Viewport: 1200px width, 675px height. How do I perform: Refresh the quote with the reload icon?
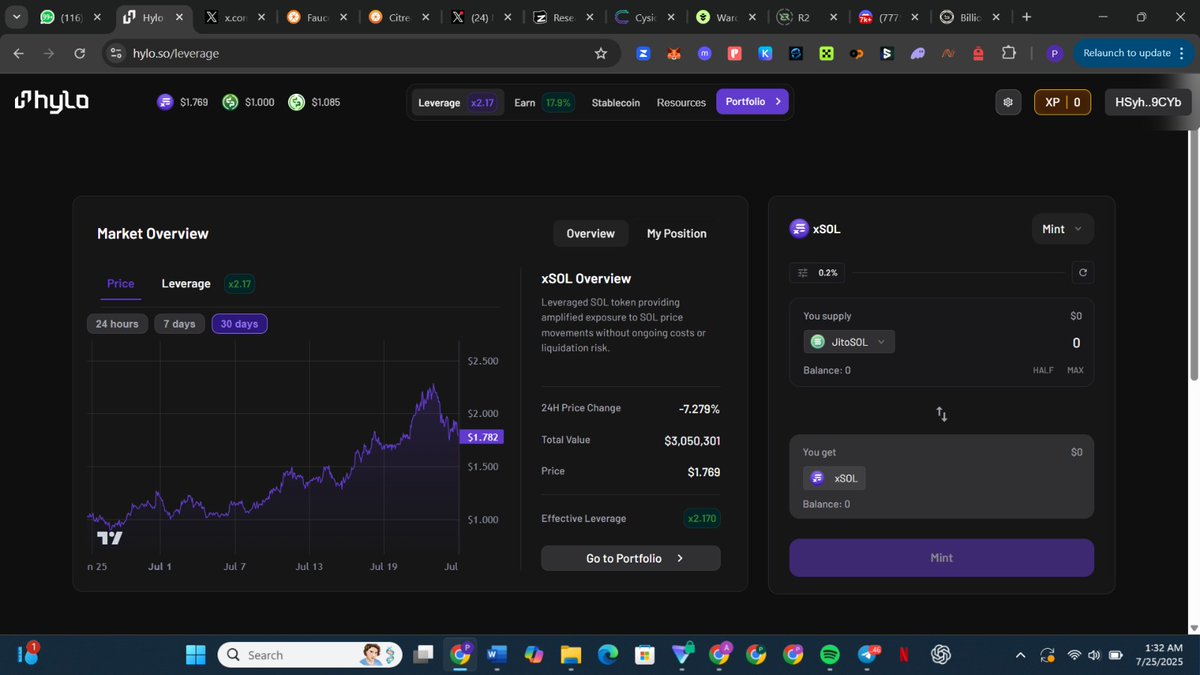click(1082, 272)
